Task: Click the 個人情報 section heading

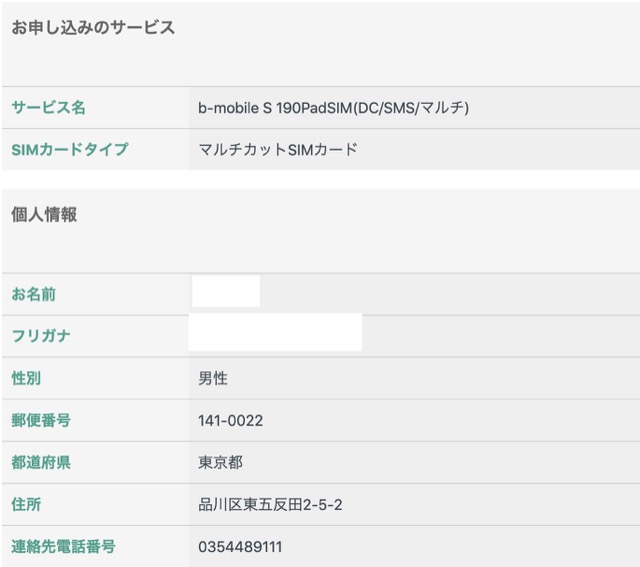Action: pyautogui.click(x=44, y=214)
